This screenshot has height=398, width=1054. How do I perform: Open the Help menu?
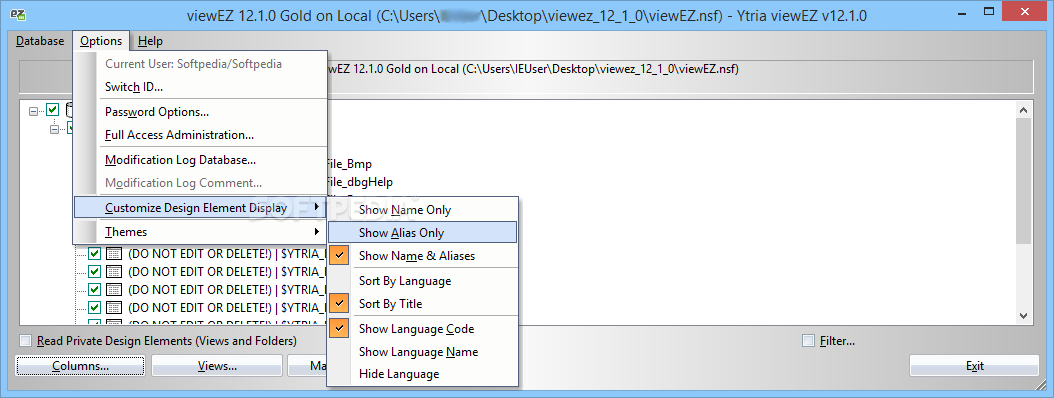tap(150, 41)
